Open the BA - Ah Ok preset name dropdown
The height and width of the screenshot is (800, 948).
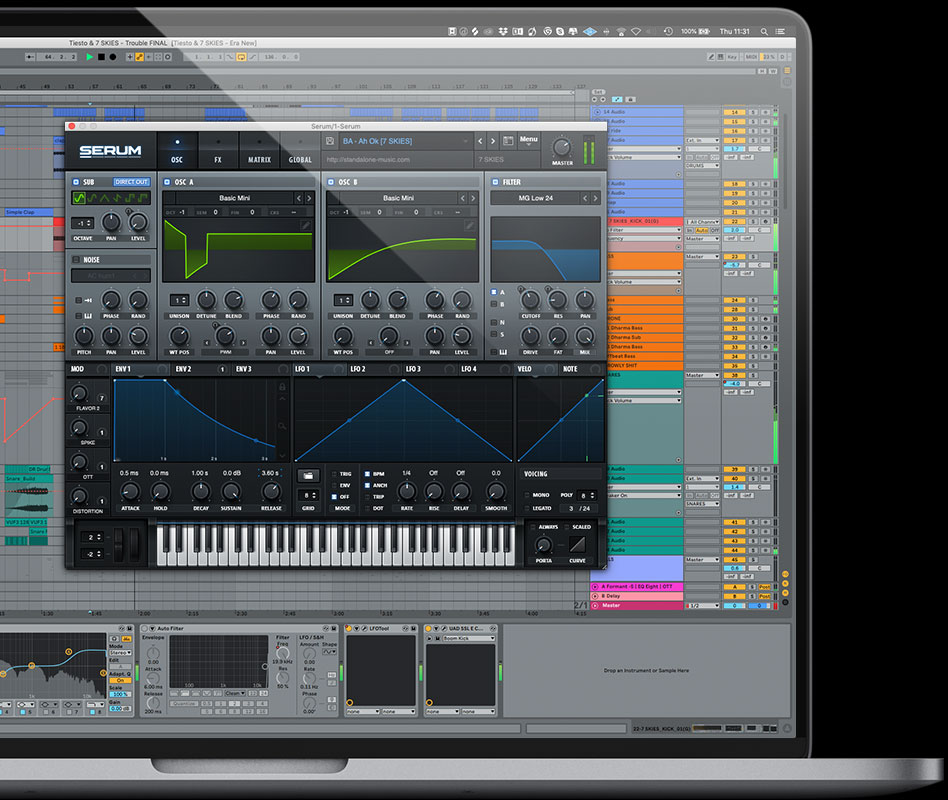[405, 141]
